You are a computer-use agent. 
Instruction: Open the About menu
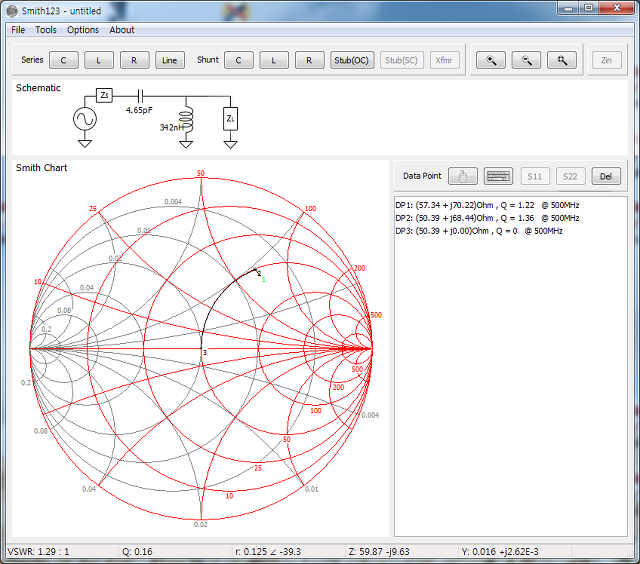(x=122, y=30)
